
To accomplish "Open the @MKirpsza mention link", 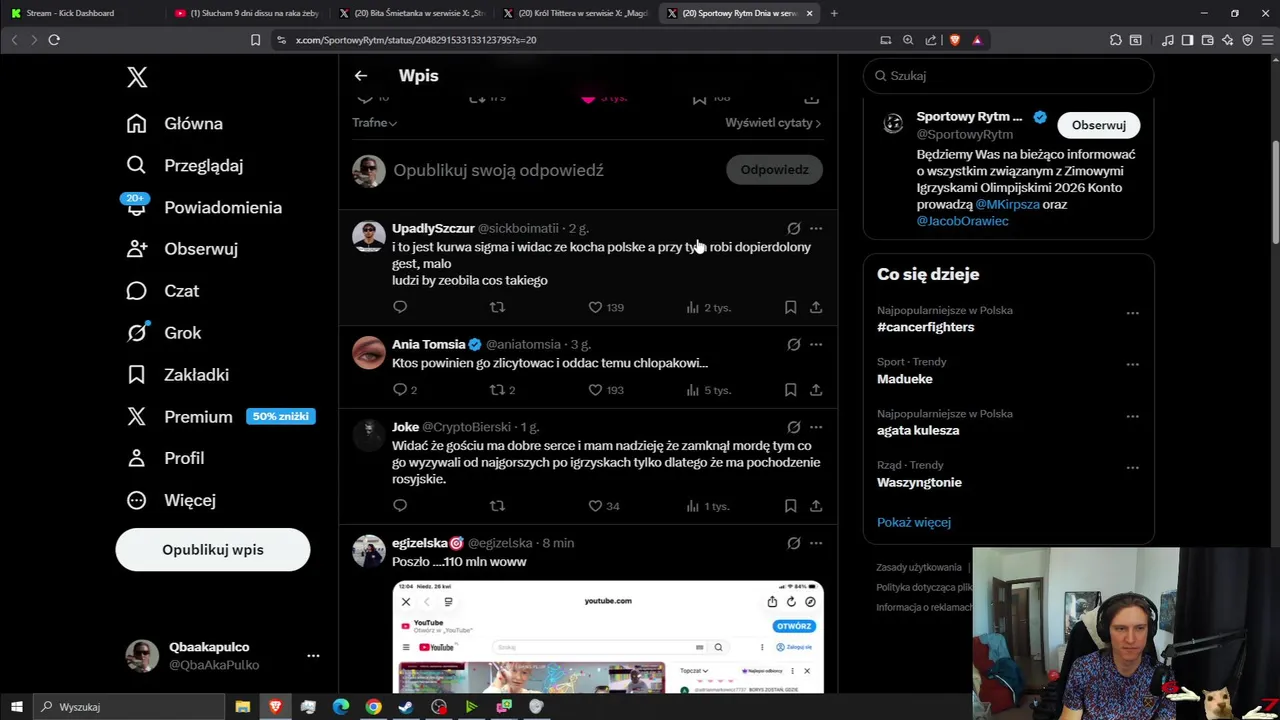I will tap(1007, 204).
